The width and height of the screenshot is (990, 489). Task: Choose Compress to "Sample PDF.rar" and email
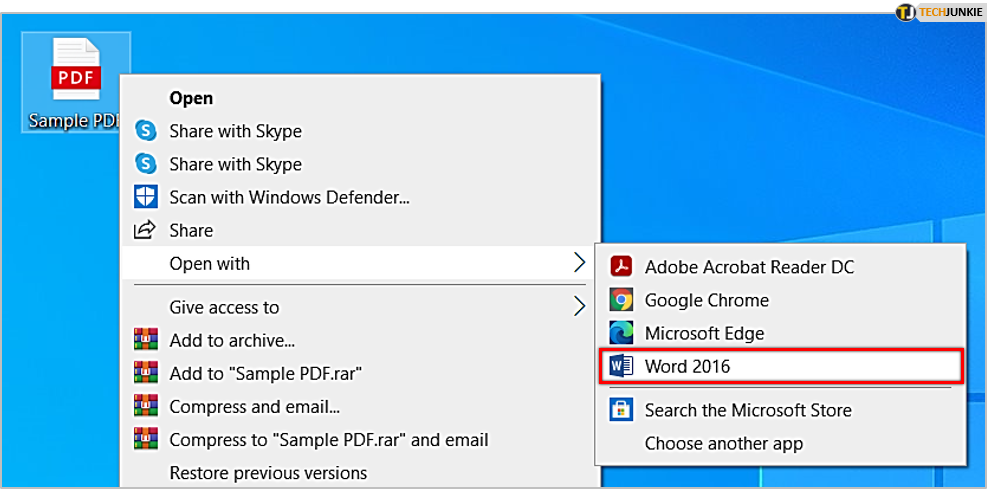(328, 439)
